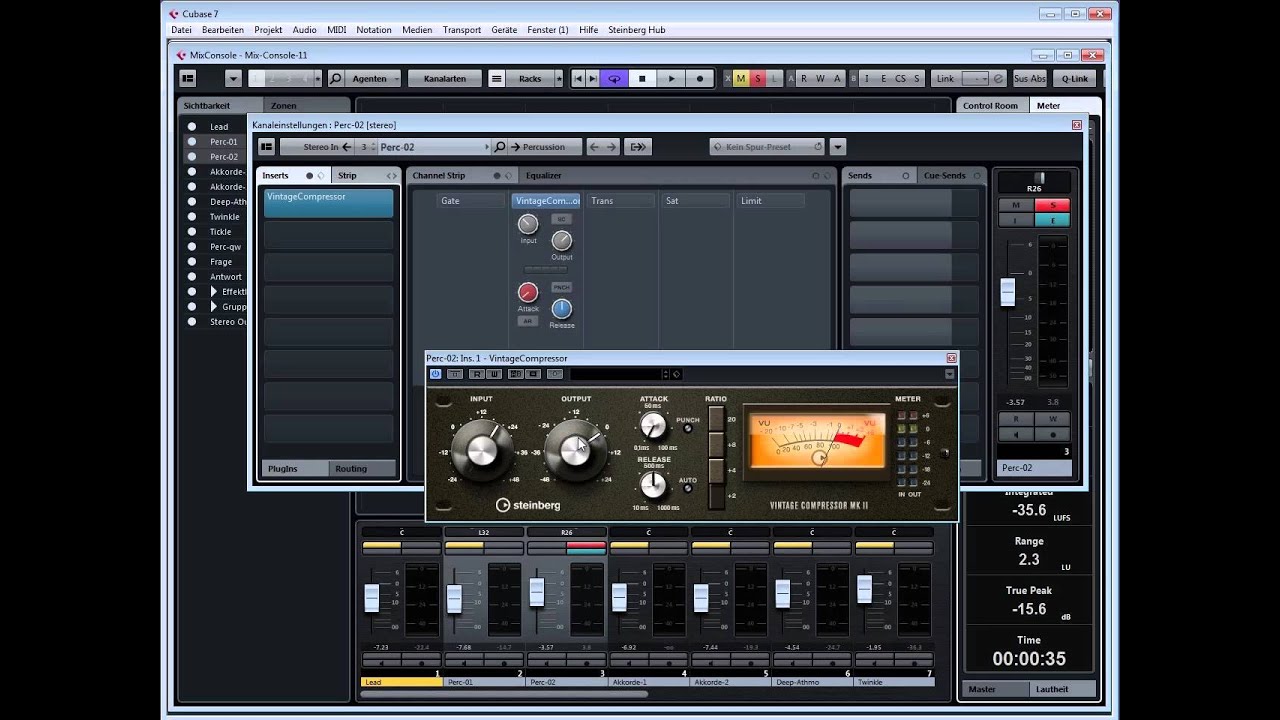This screenshot has width=1280, height=720.
Task: Toggle visibility dot for the Frage channel
Action: point(191,262)
